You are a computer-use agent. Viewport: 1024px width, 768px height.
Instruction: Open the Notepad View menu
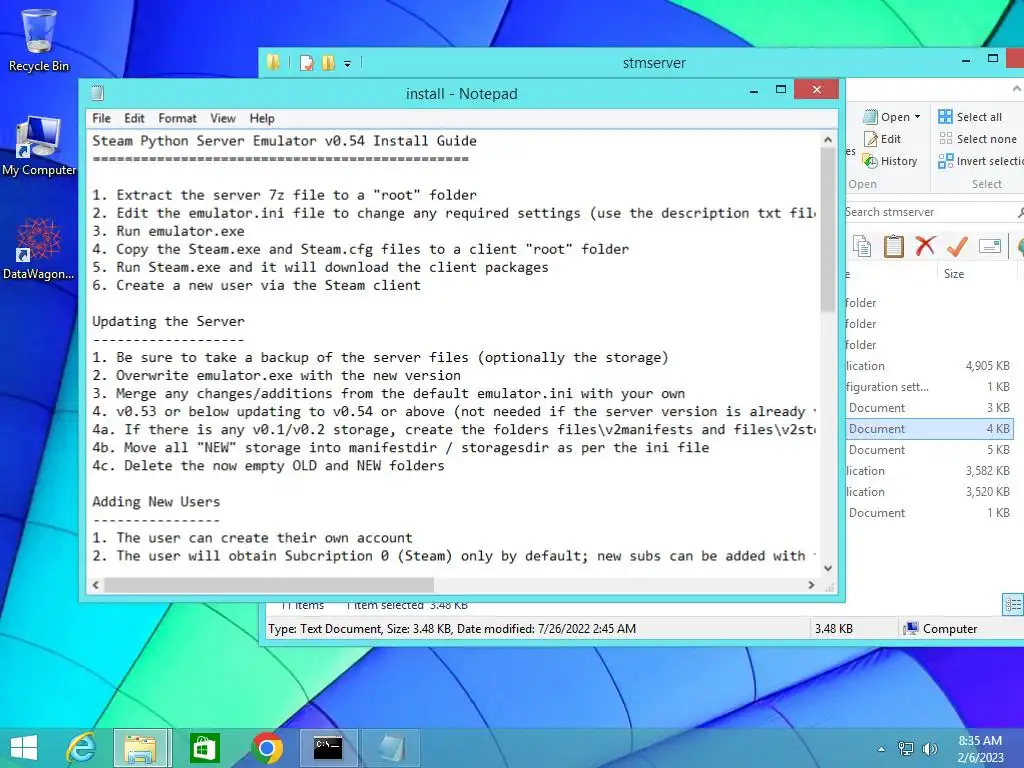[x=223, y=118]
